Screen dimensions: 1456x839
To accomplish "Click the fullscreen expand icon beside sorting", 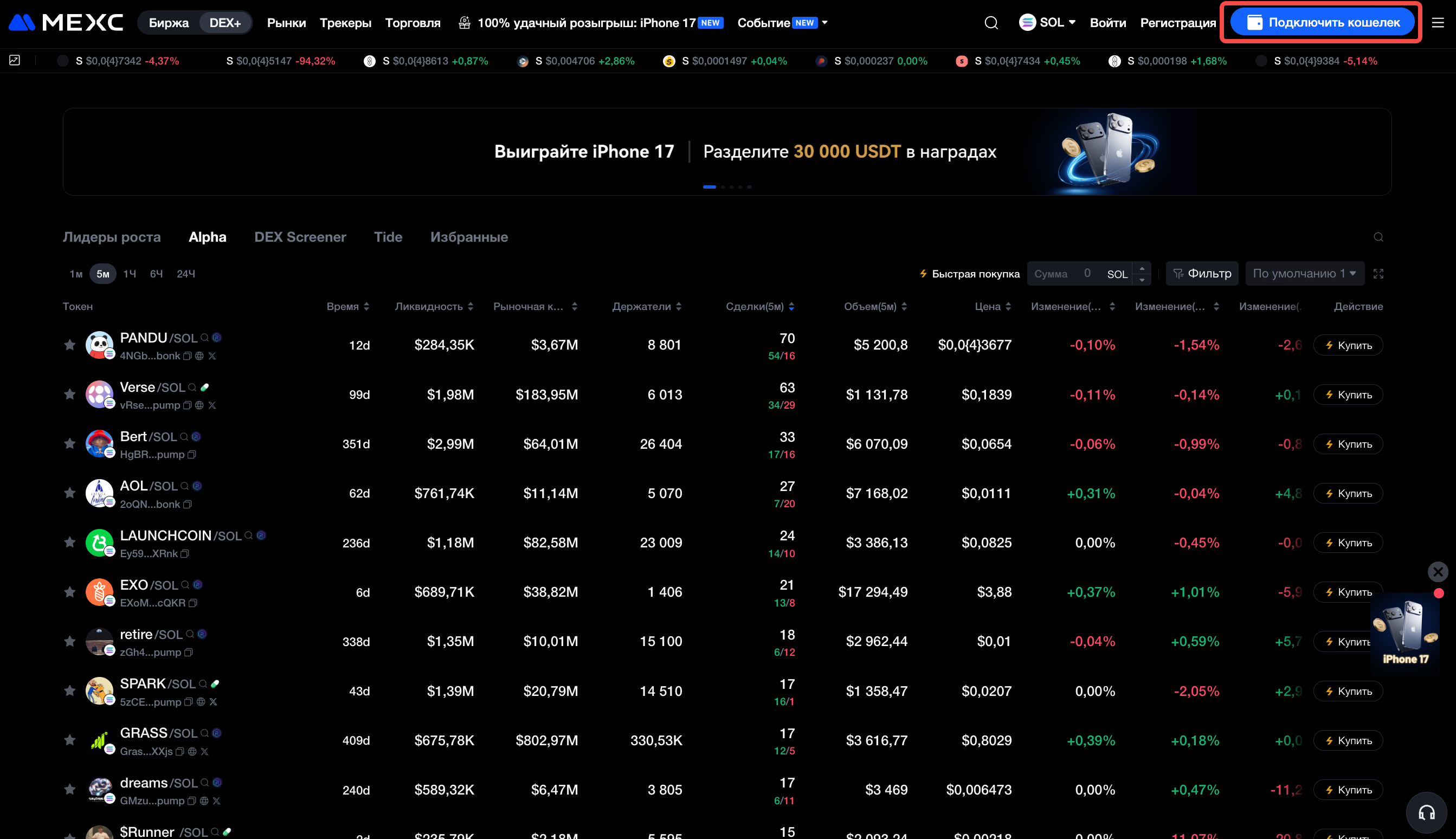I will pos(1378,274).
